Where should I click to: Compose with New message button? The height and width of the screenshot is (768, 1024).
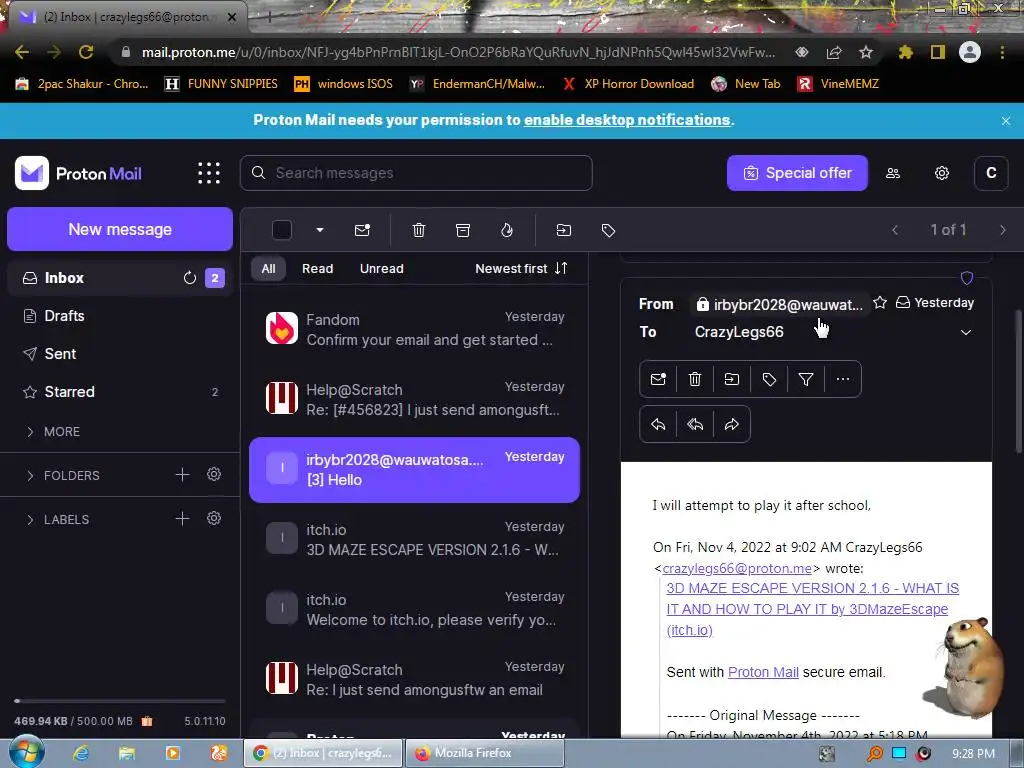120,229
